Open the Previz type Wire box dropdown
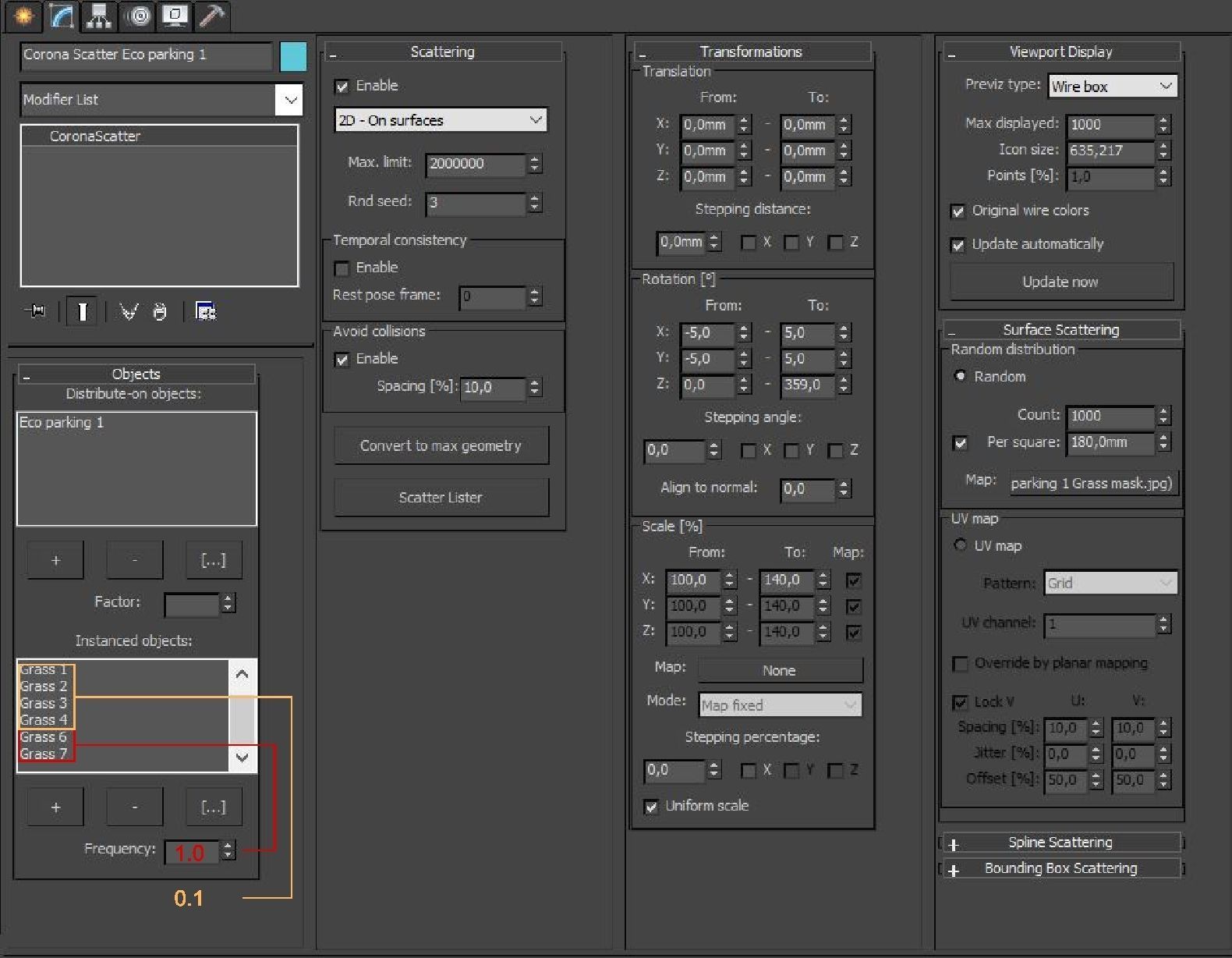The image size is (1232, 958). pos(1112,86)
